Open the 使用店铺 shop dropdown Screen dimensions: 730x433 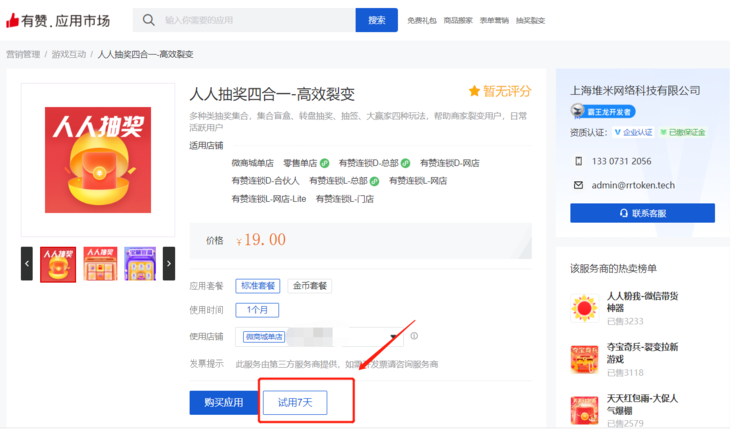319,337
